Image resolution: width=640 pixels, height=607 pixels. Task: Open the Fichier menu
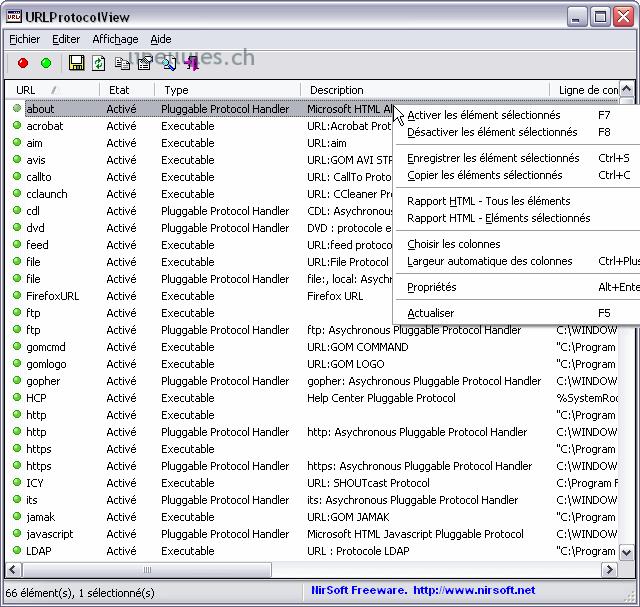(x=24, y=39)
